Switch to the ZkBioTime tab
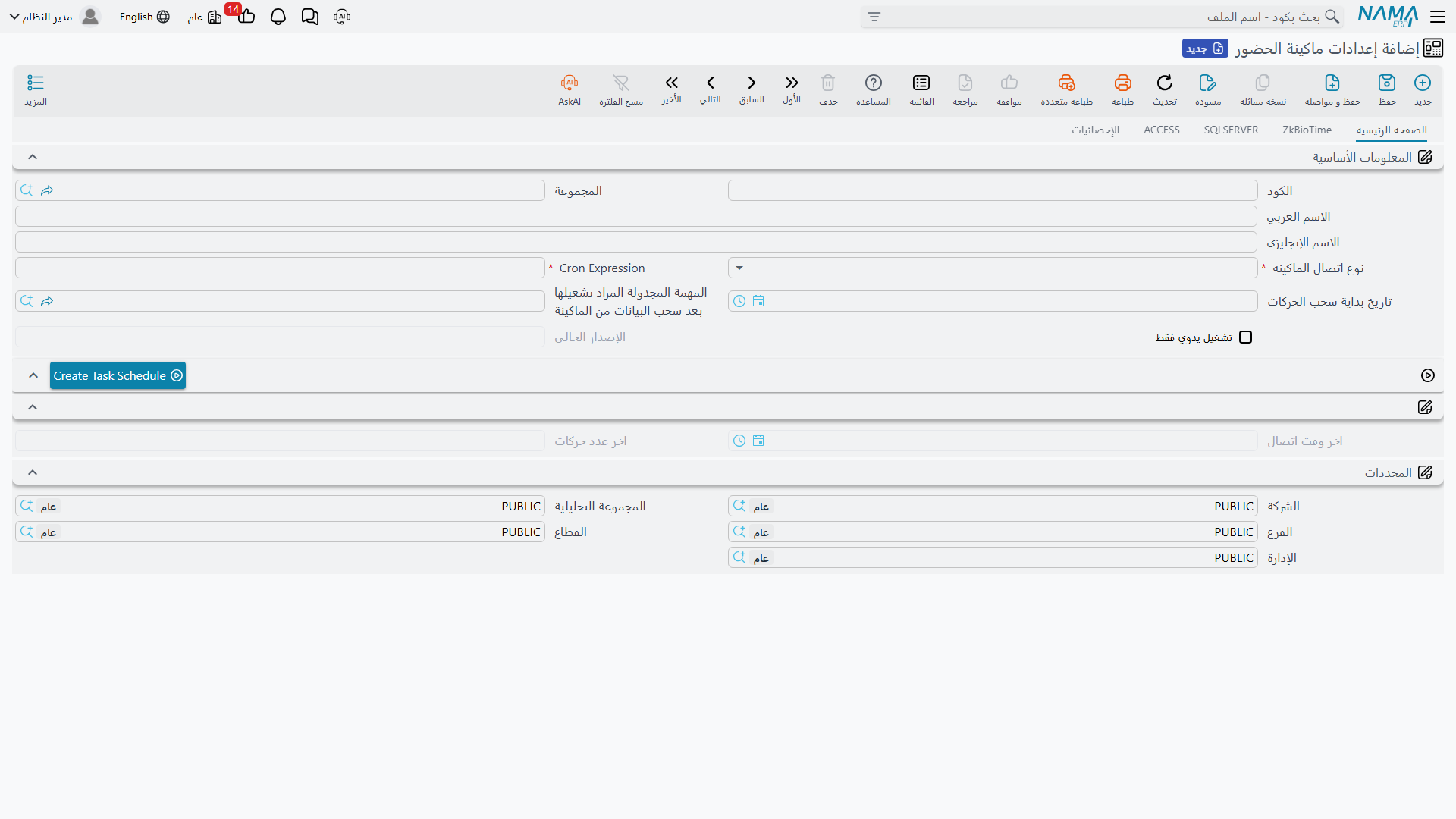 pyautogui.click(x=1307, y=130)
